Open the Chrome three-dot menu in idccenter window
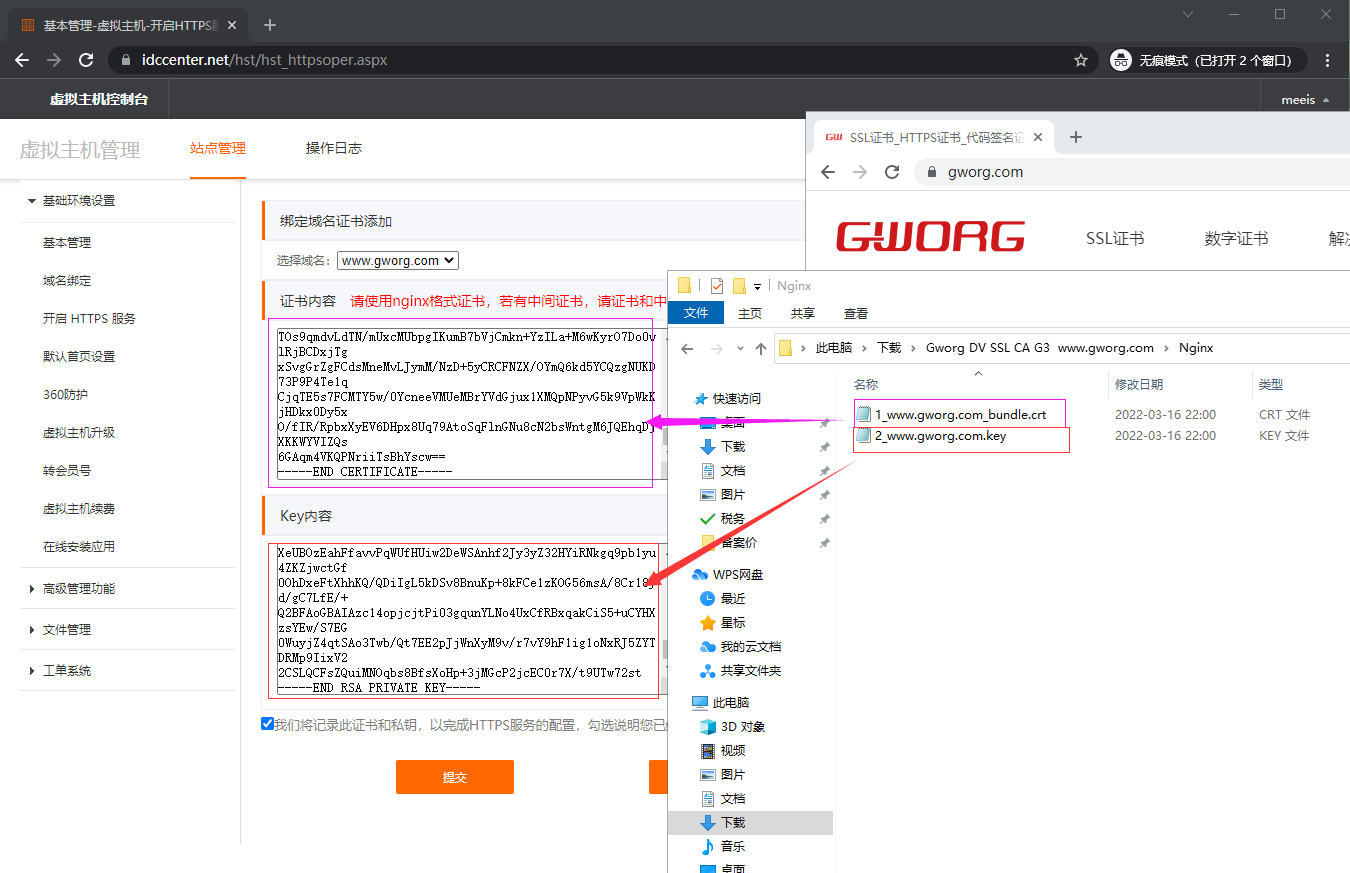 (1327, 60)
